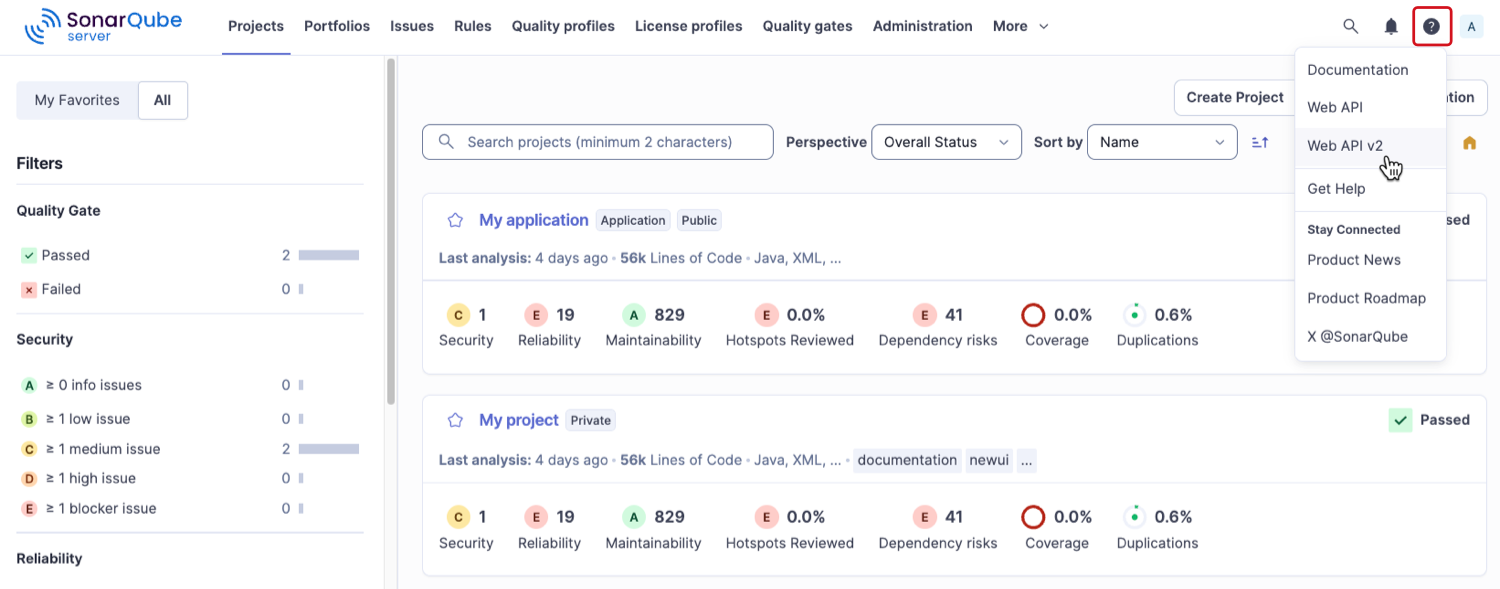This screenshot has width=1500, height=589.
Task: Choose Web API v2 in help menu
Action: (x=1370, y=145)
